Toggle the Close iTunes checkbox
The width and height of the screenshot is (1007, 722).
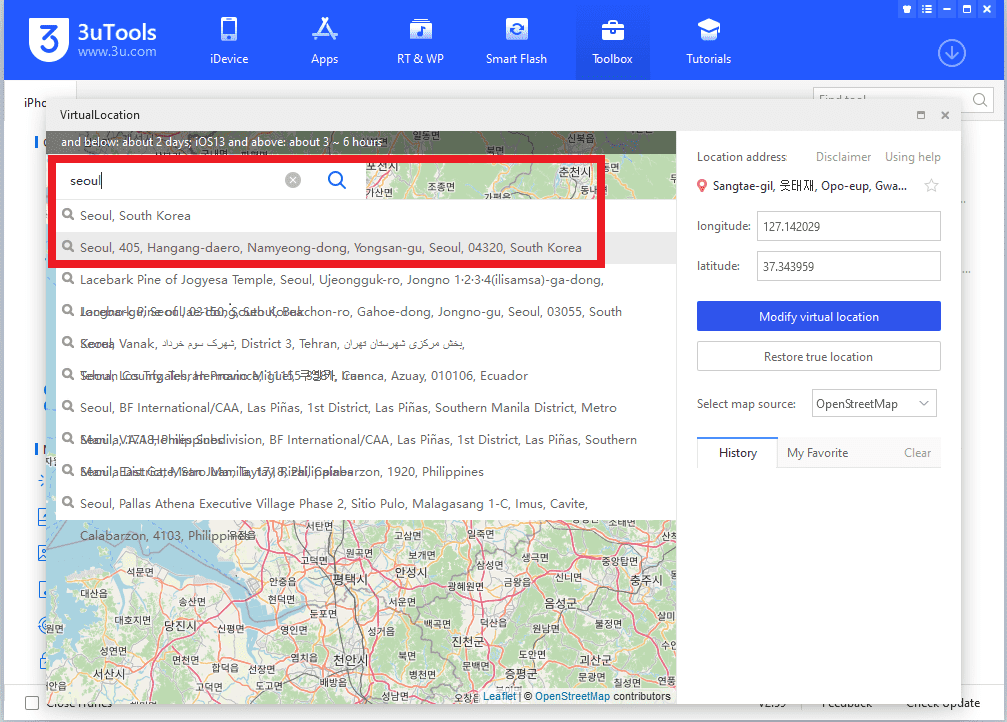point(32,703)
